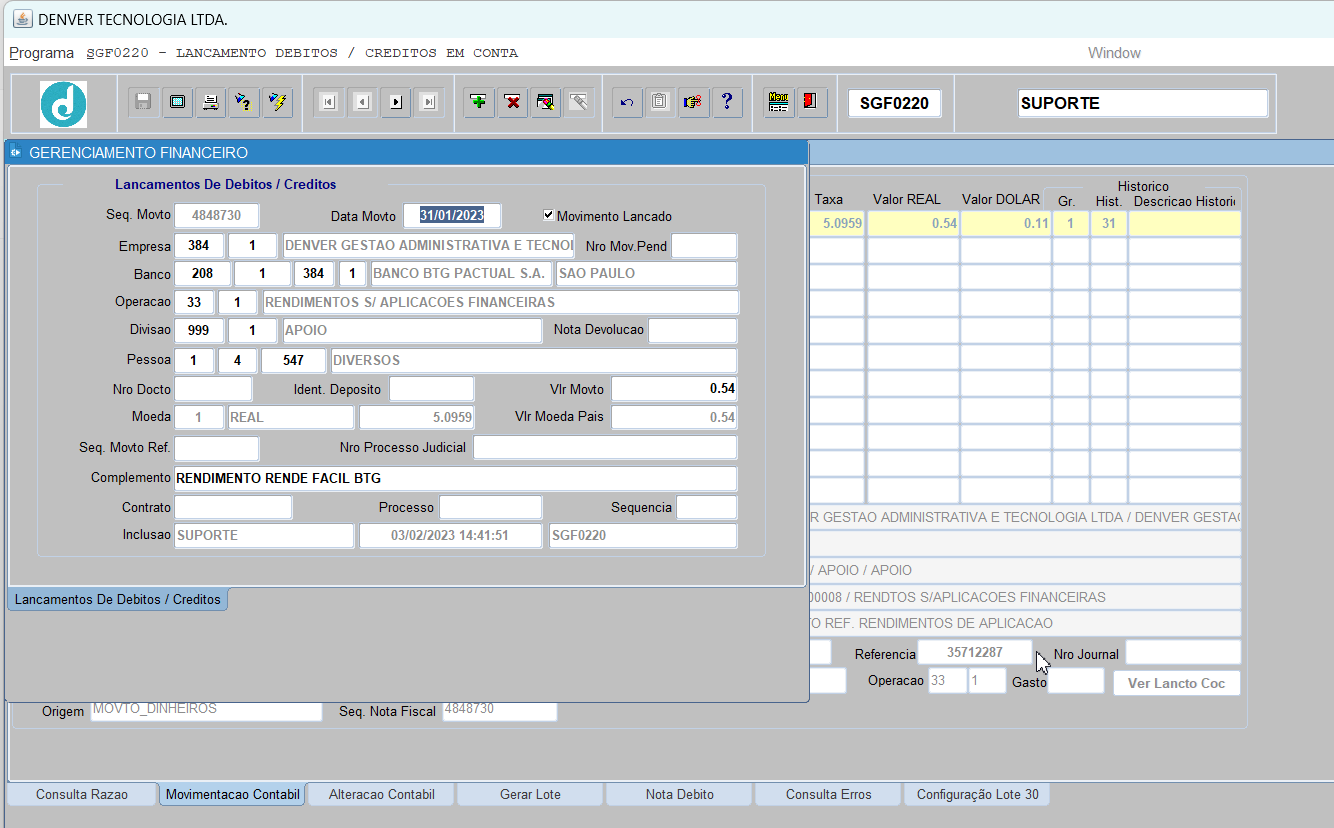Go to the first record
This screenshot has height=828, width=1334.
[329, 102]
